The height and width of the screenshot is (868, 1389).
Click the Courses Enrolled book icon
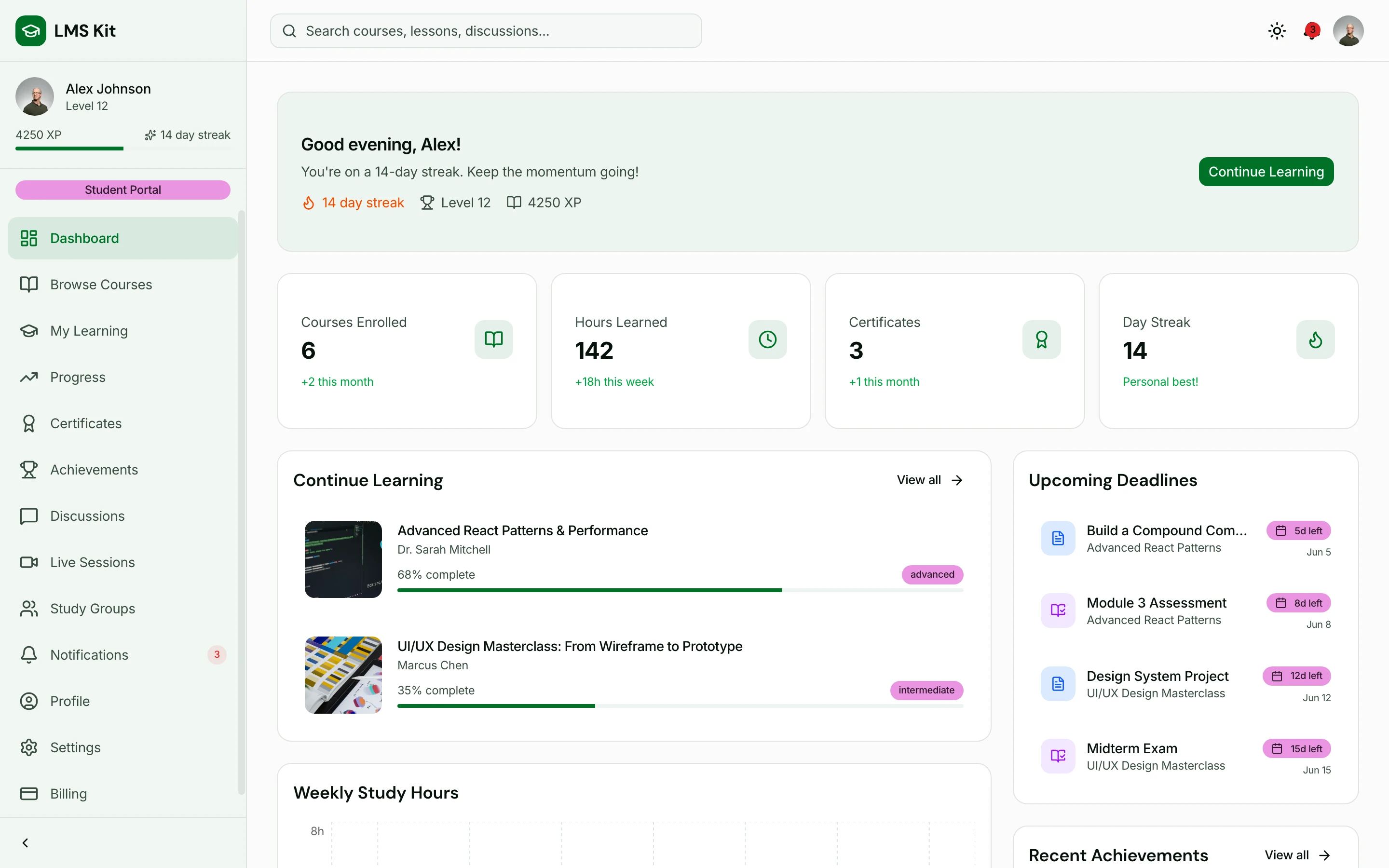[493, 339]
